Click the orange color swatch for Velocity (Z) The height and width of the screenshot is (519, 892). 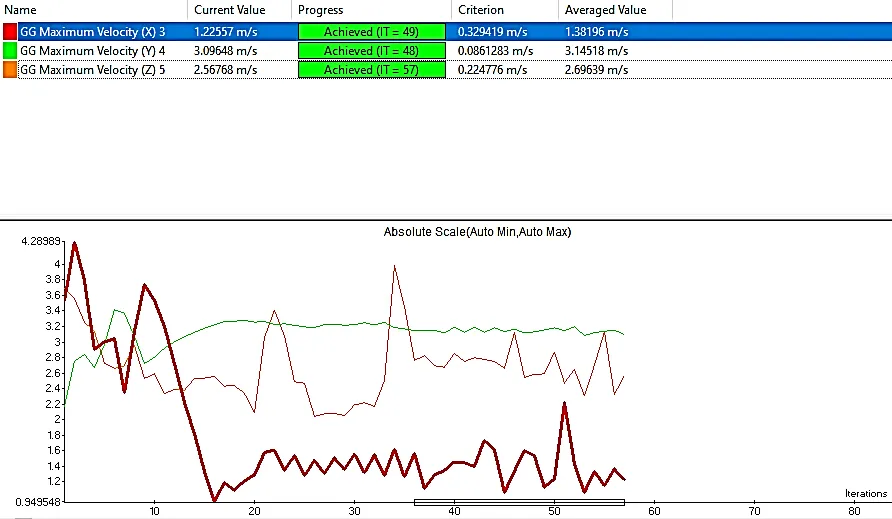[x=10, y=69]
